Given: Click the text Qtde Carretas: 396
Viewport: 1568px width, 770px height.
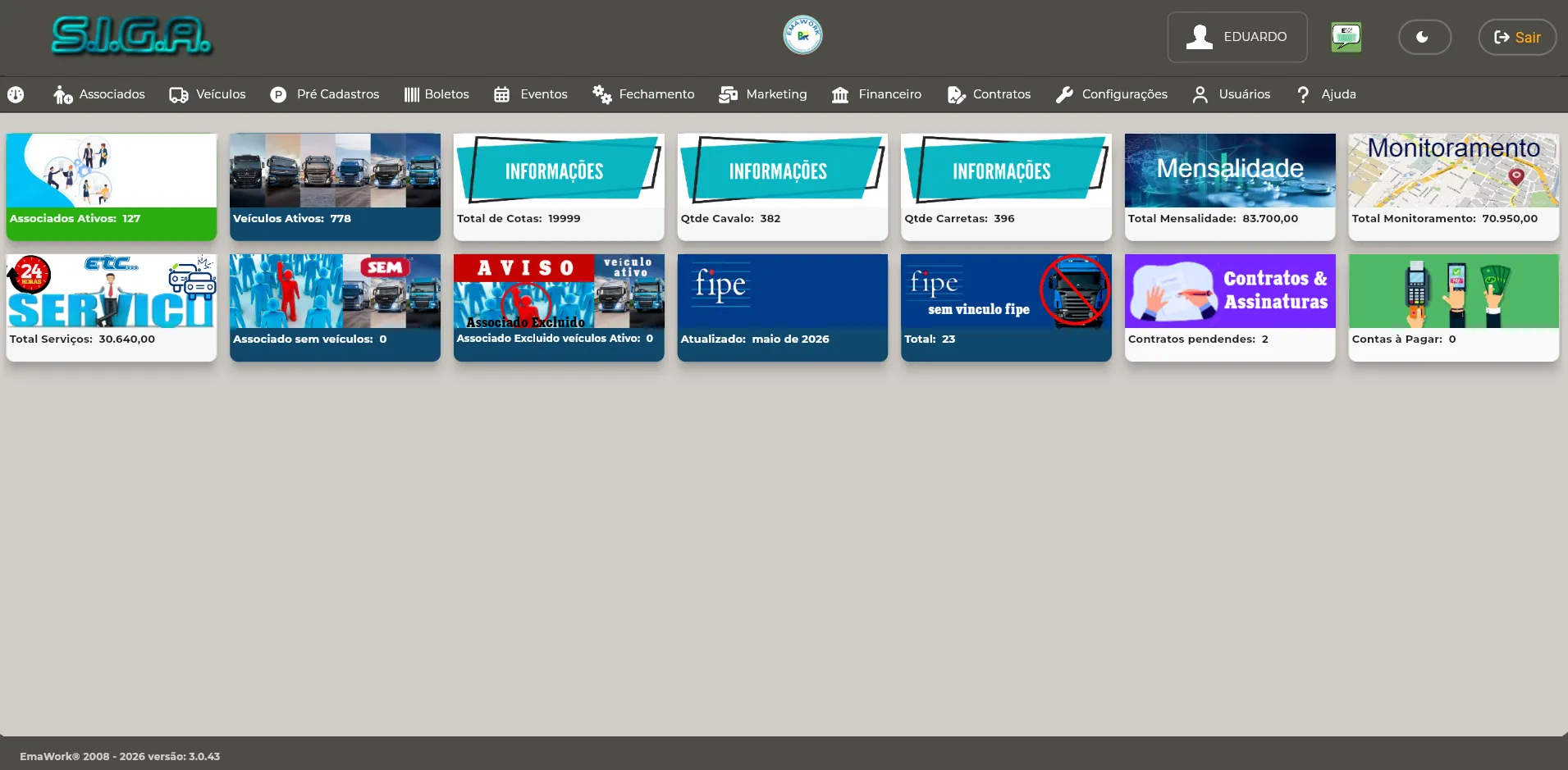Looking at the screenshot, I should pyautogui.click(x=959, y=219).
